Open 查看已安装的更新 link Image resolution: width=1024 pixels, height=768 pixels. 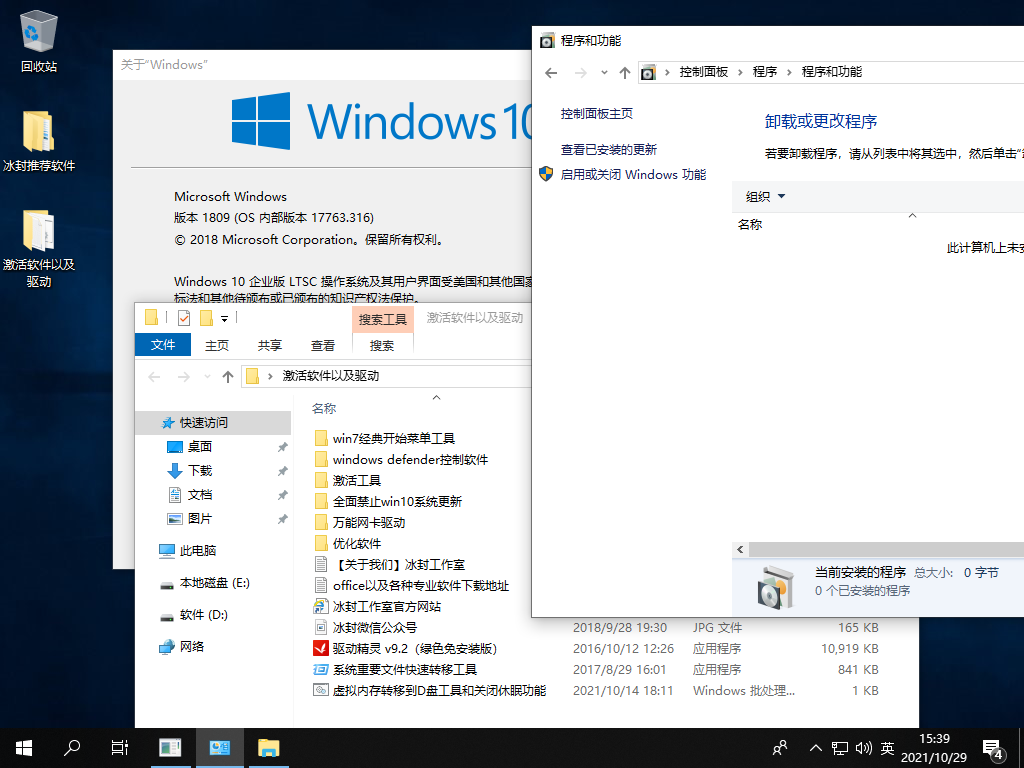(609, 150)
